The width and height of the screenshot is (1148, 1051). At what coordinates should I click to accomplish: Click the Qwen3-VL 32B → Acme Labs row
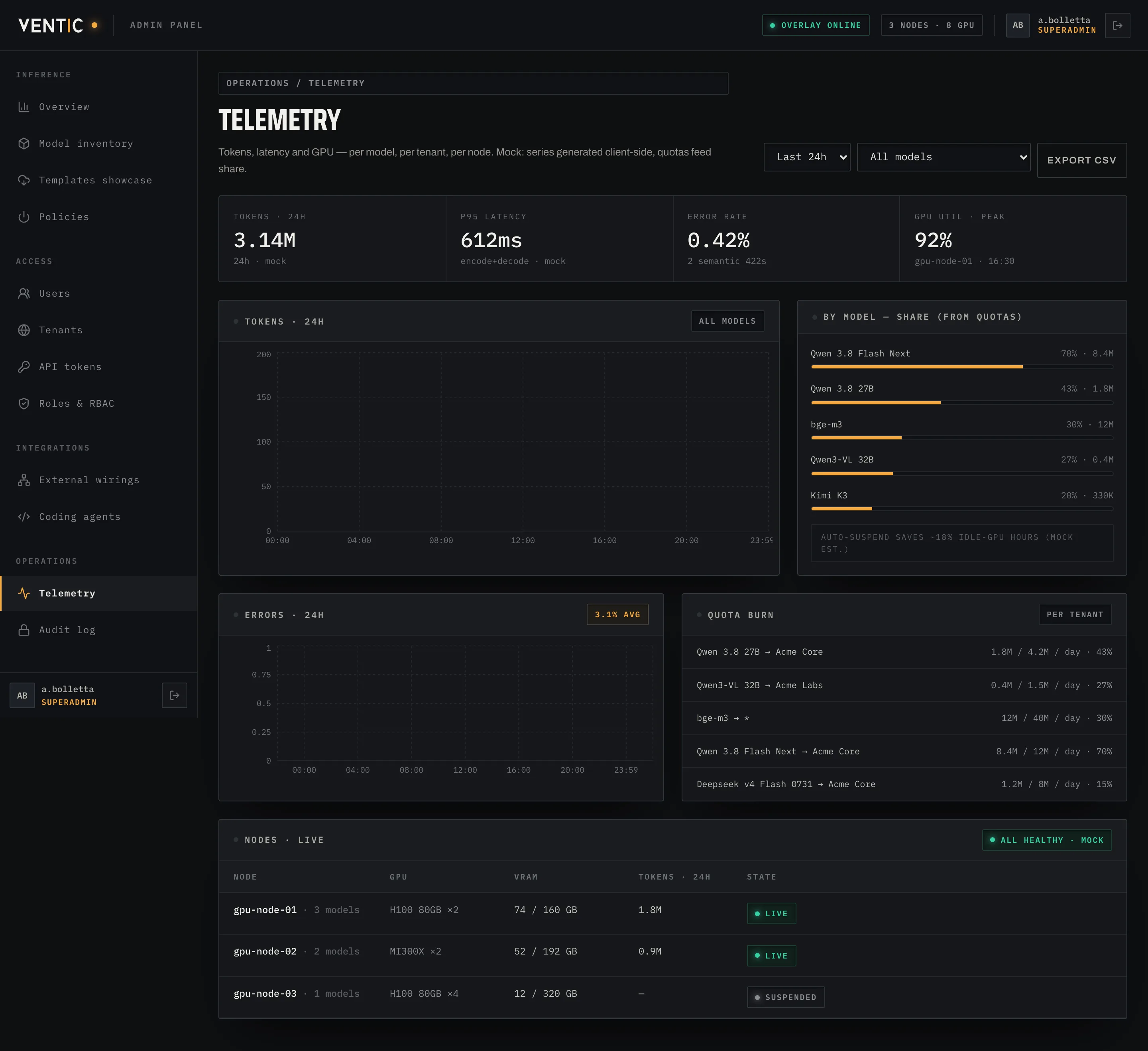click(904, 685)
